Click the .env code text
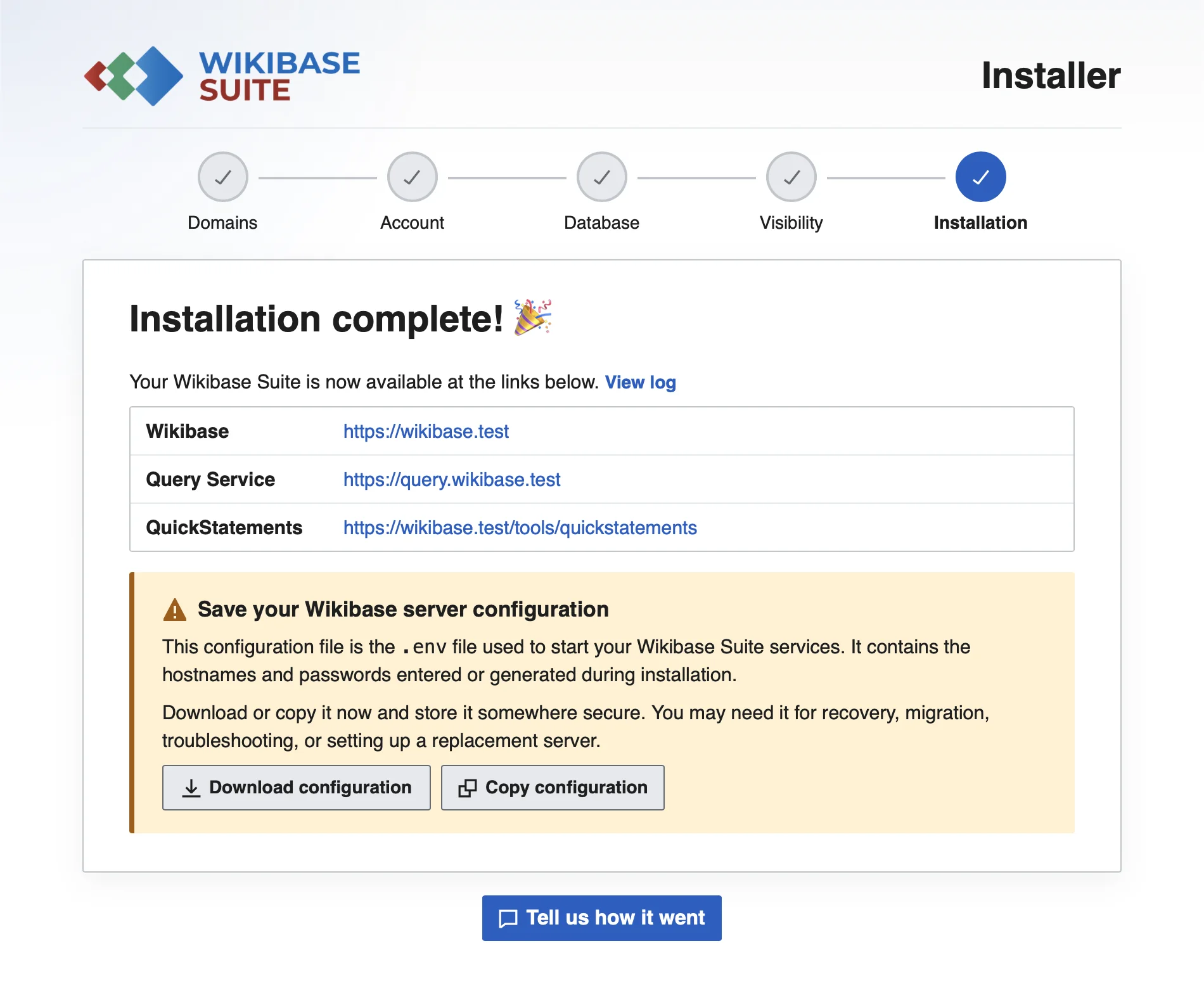The height and width of the screenshot is (986, 1204). point(424,647)
